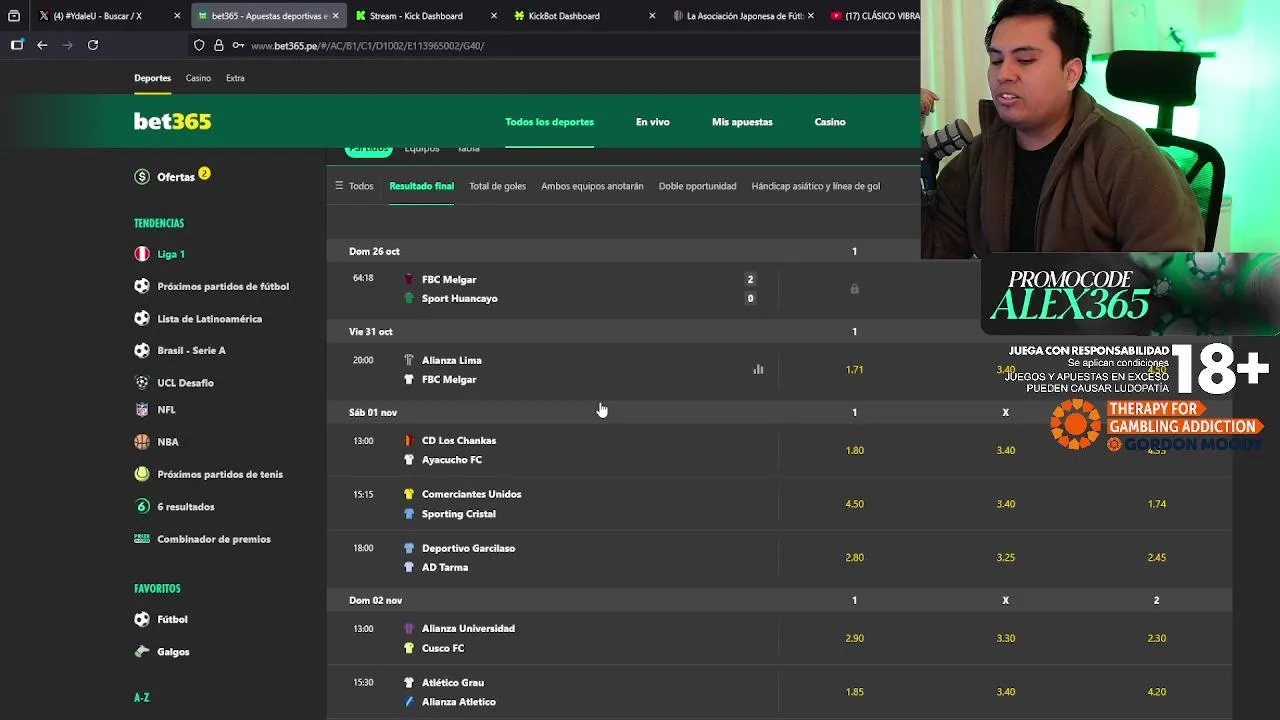Click the Fútbol ball icon in Favoritos

142,620
